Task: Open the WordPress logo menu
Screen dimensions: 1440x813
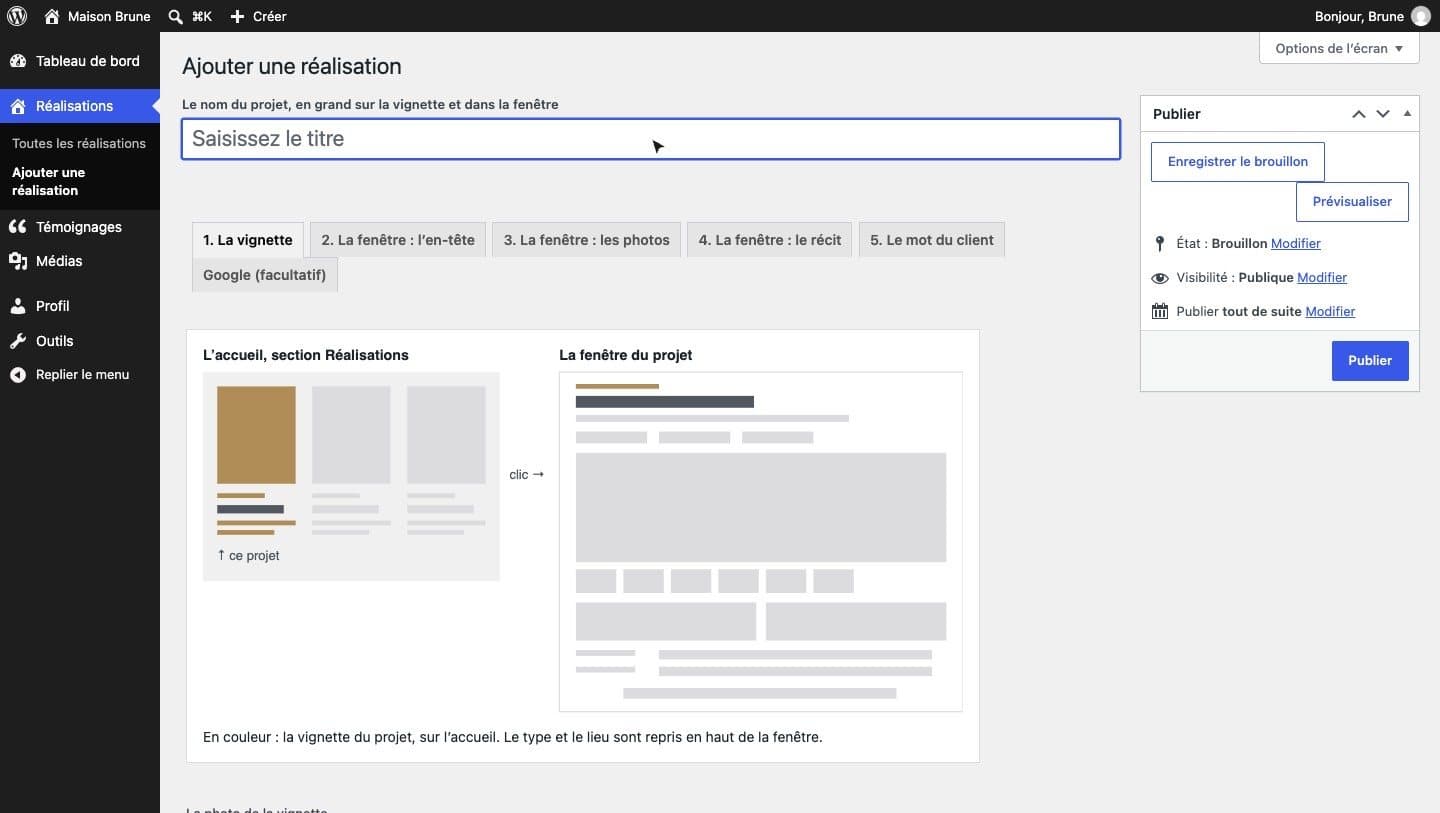Action: point(17,16)
